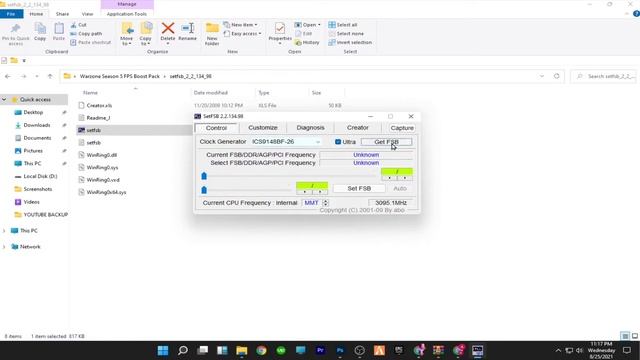Click the left arrow under the upper green box
The image size is (640, 360).
[389, 178]
